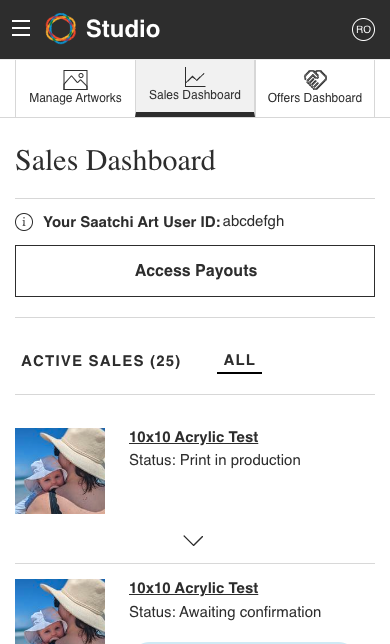The image size is (390, 644).
Task: Switch to the Manage Artworks tab label
Action: [75, 98]
